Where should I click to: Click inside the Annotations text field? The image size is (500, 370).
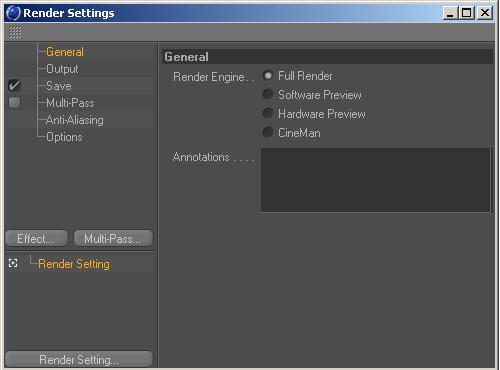[376, 180]
